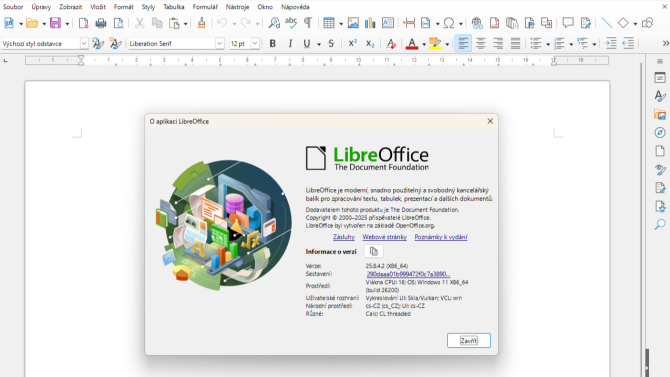670x377 pixels.
Task: Click the Insert Text Box icon
Action: tap(388, 23)
